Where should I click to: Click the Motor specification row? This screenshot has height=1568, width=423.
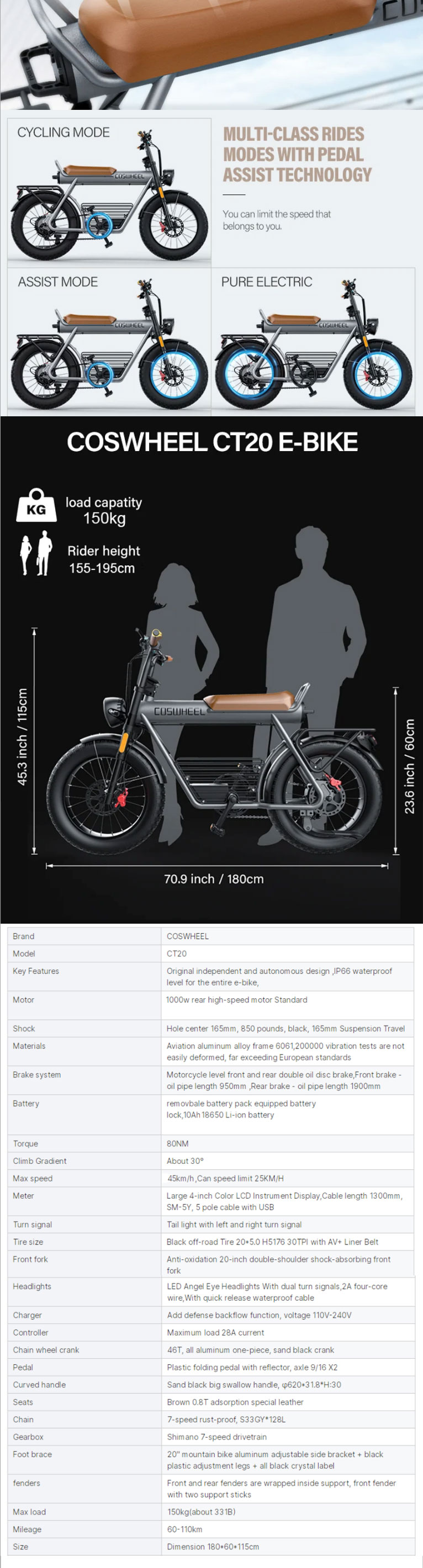click(x=210, y=1005)
